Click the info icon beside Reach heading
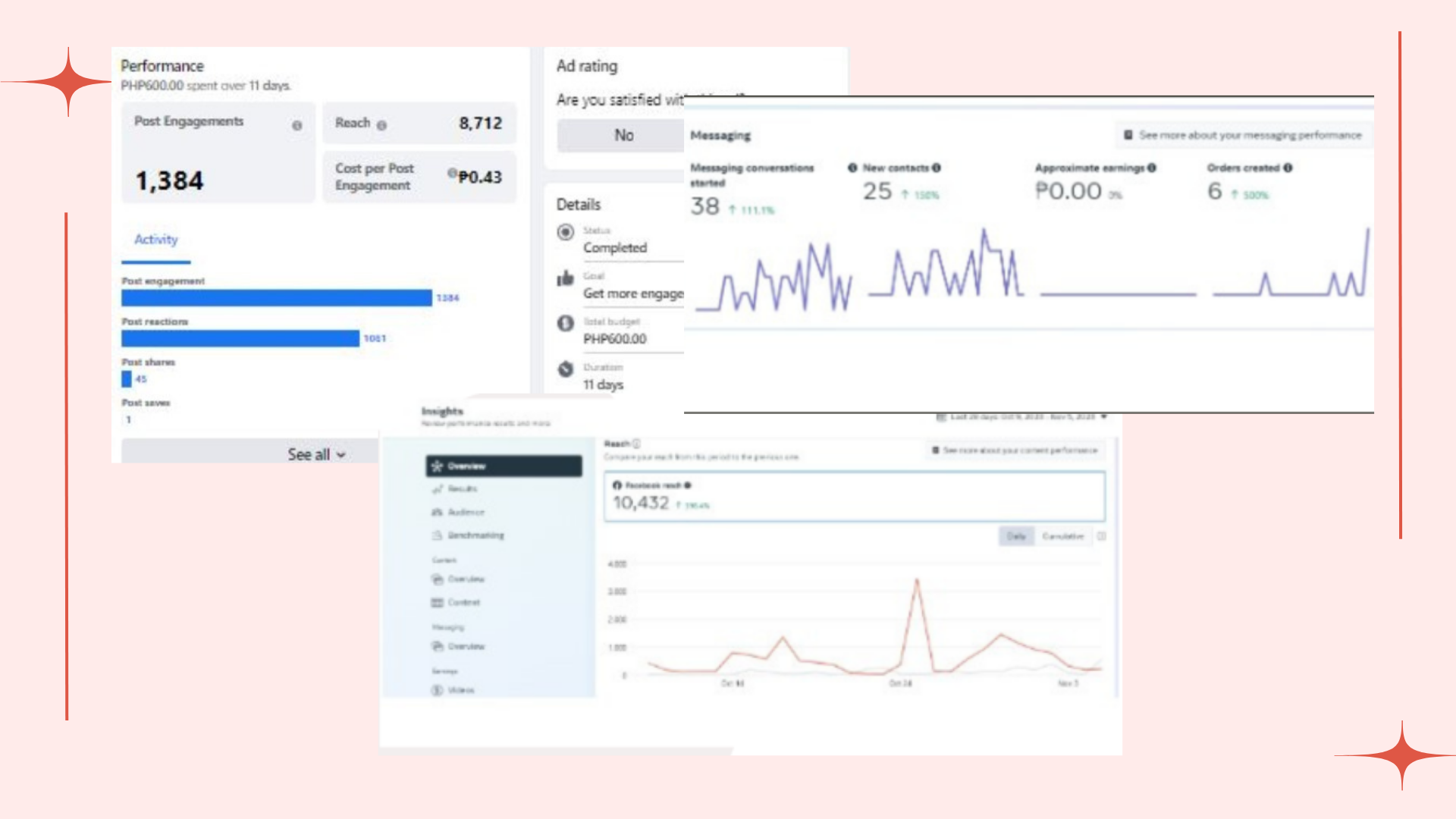1456x819 pixels. tap(636, 444)
